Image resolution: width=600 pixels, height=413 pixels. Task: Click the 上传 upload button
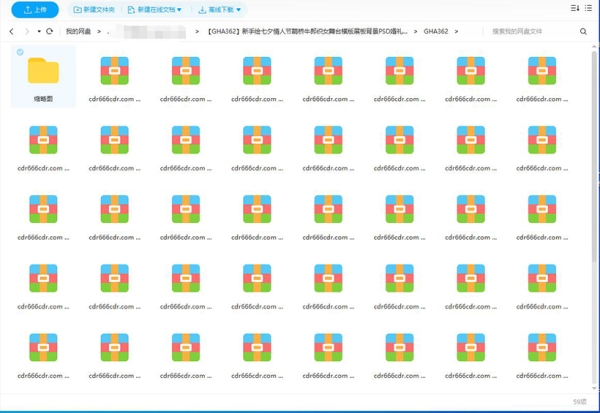pos(35,10)
